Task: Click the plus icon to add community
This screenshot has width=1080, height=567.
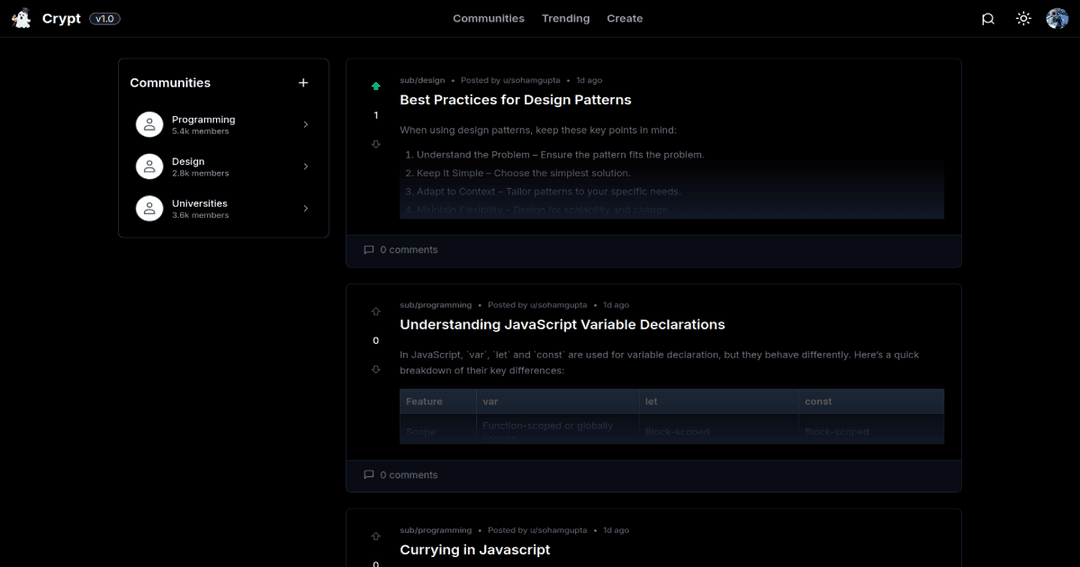Action: tap(304, 83)
